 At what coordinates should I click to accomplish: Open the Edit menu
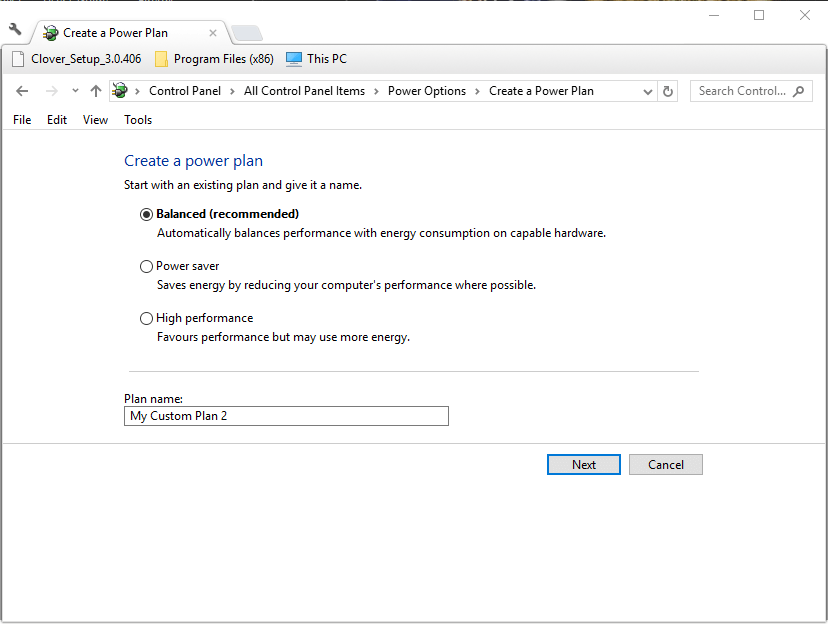[57, 120]
